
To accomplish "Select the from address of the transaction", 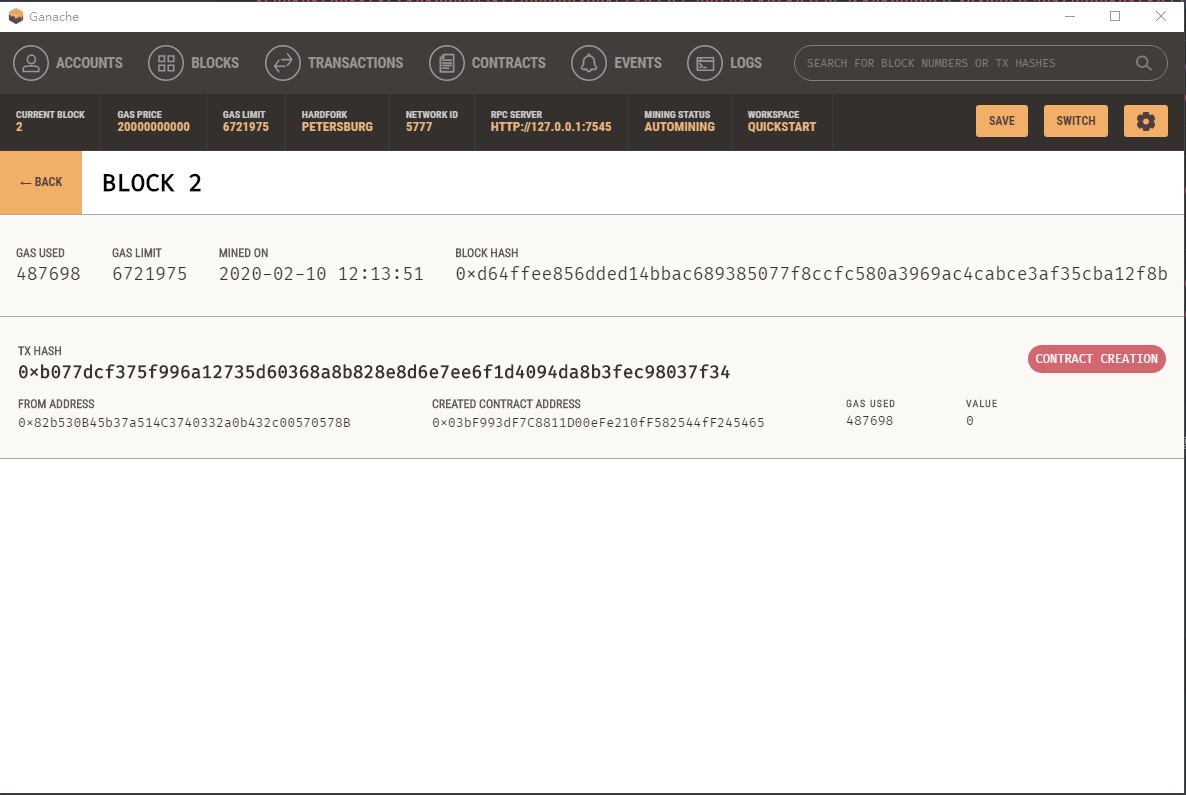I will click(x=183, y=422).
